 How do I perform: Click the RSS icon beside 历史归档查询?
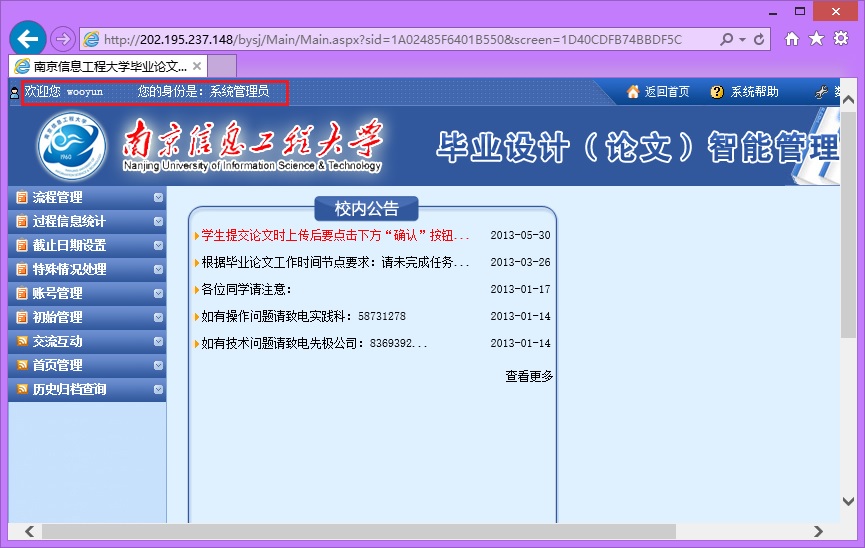(x=22, y=389)
